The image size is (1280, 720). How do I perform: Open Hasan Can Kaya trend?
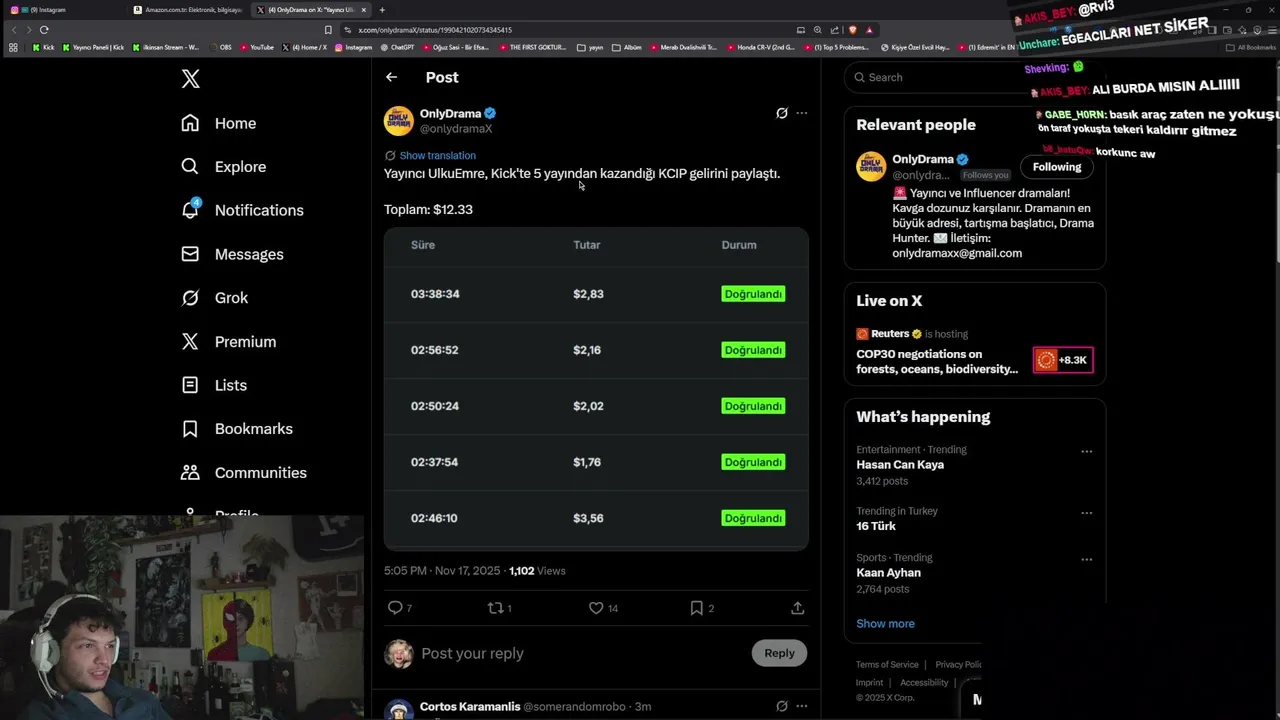click(x=900, y=465)
